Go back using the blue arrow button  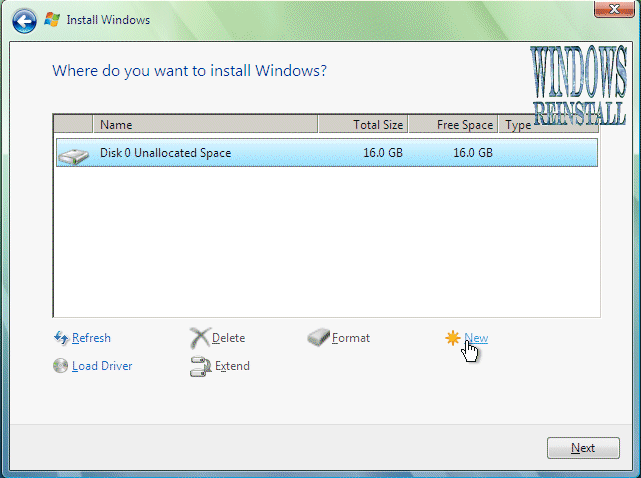tap(24, 20)
